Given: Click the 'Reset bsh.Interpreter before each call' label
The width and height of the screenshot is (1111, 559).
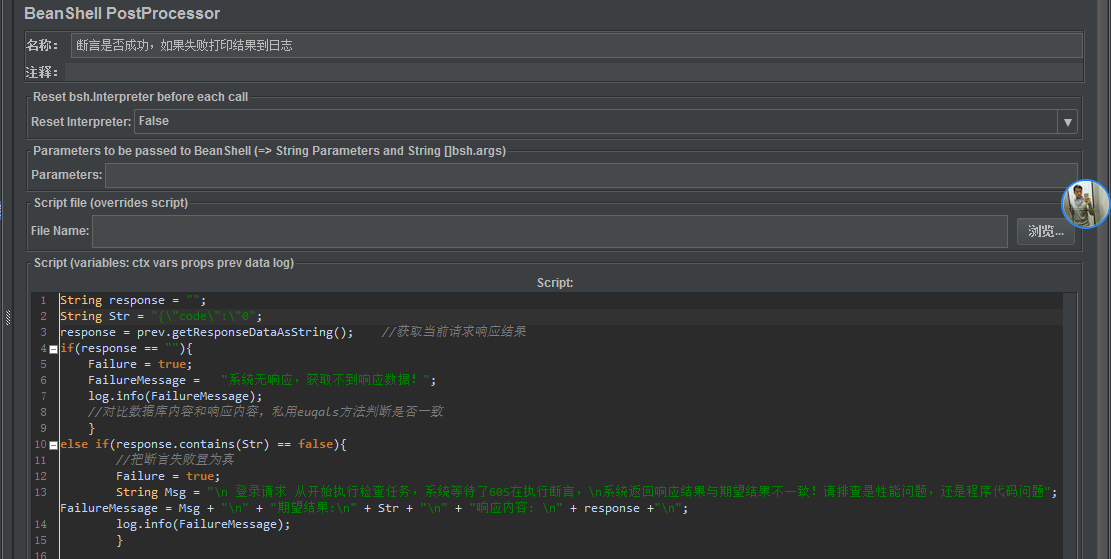Looking at the screenshot, I should 140,97.
